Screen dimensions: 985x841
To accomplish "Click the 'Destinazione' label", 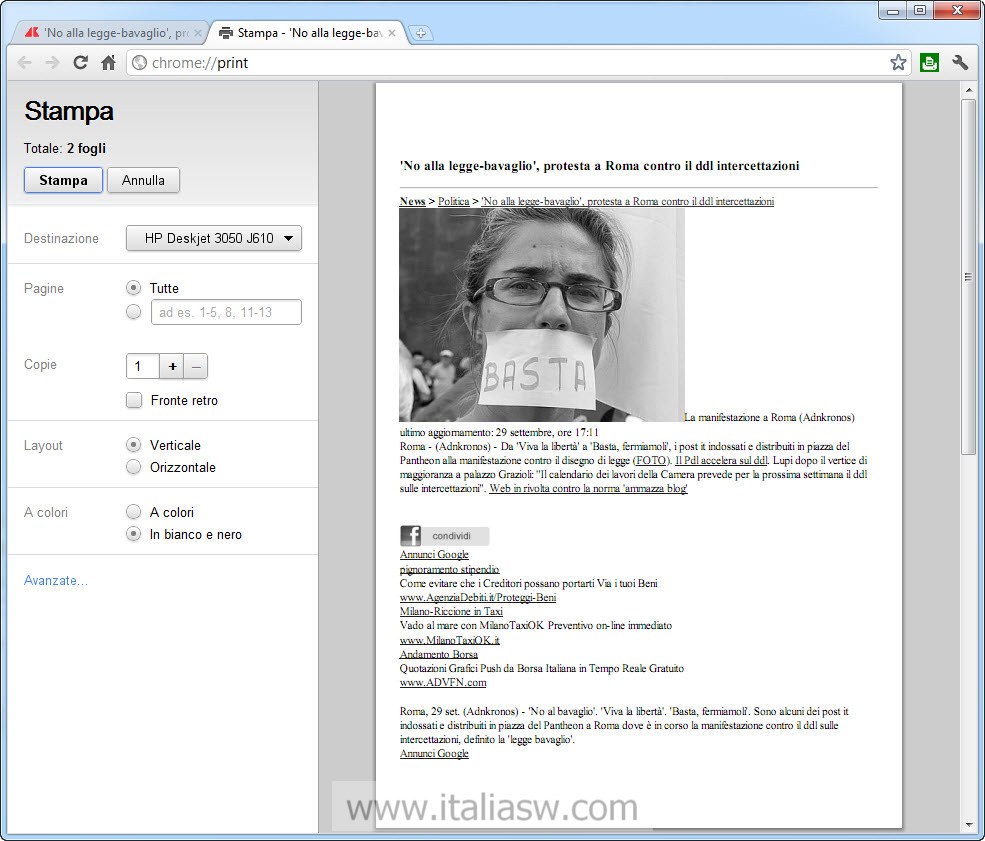I will (61, 239).
